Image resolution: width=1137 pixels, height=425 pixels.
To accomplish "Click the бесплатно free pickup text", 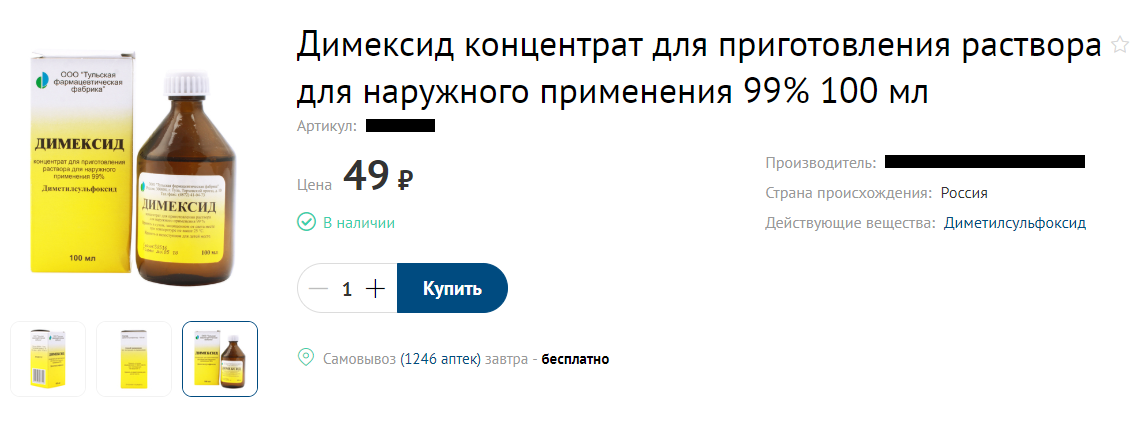I will (575, 359).
